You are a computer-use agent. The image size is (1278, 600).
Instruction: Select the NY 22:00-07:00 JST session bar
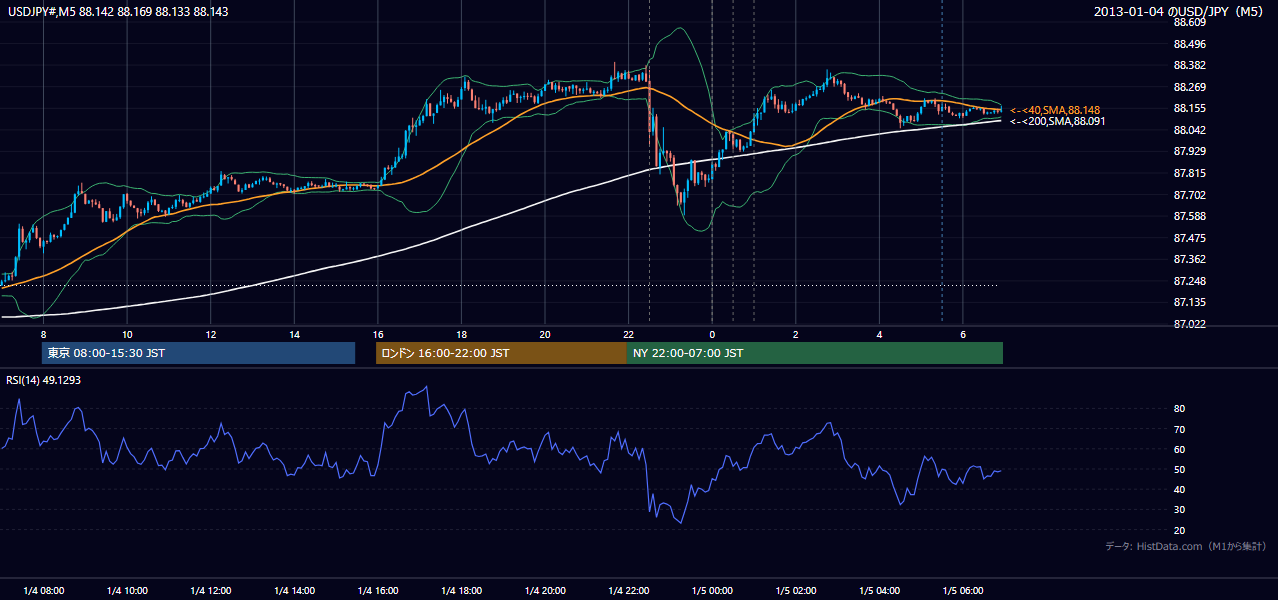pos(815,353)
